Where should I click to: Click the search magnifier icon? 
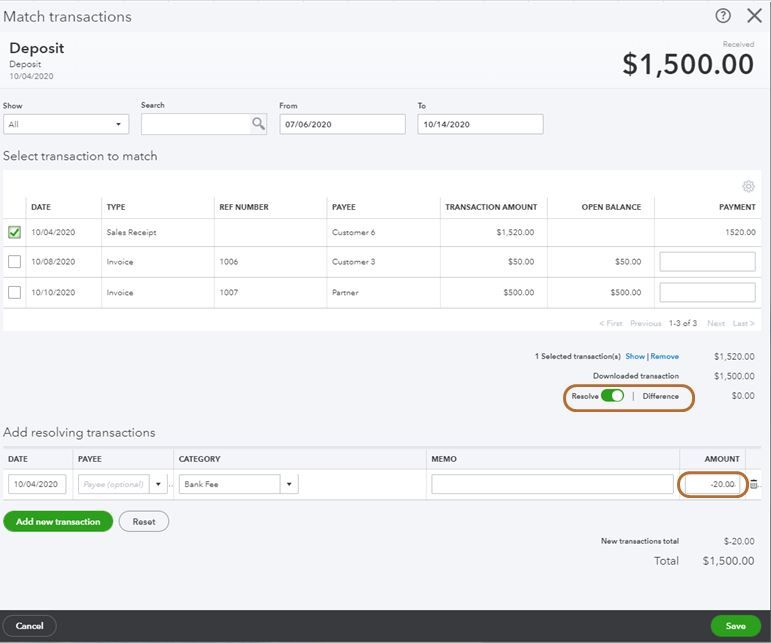[258, 124]
